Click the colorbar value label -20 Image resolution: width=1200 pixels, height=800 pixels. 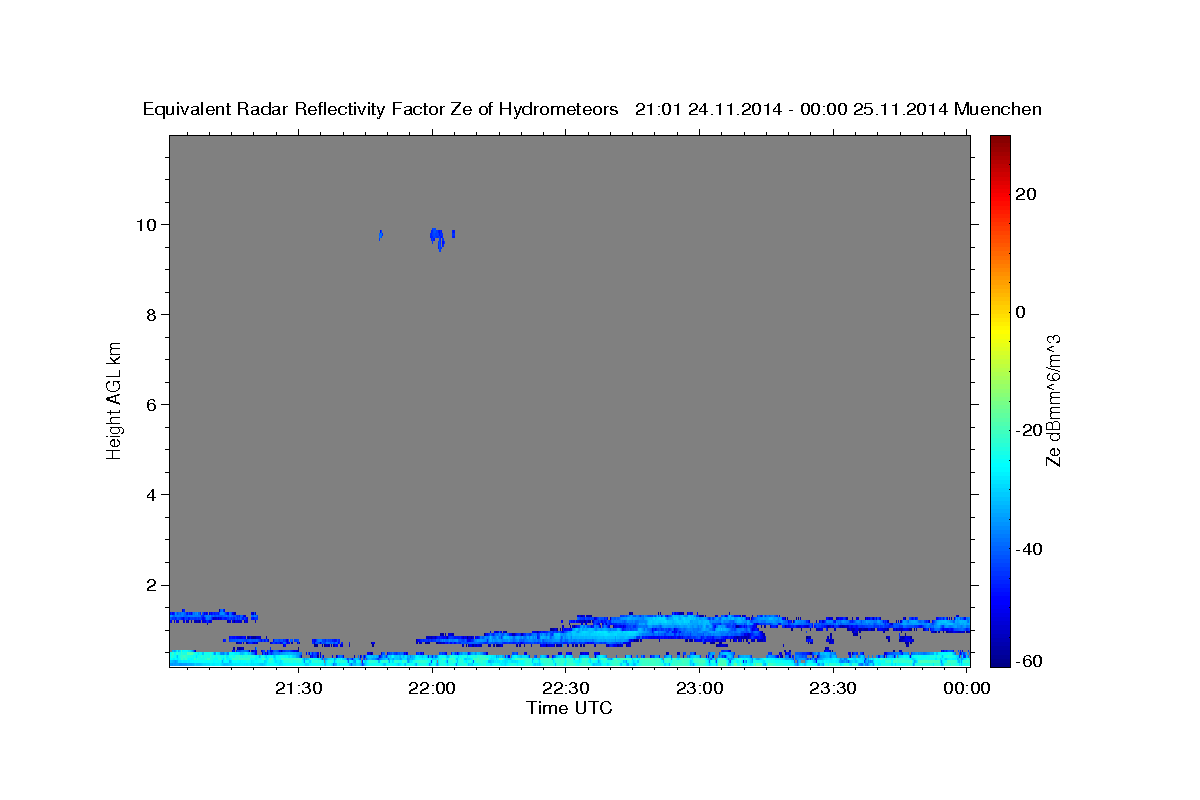(1029, 430)
